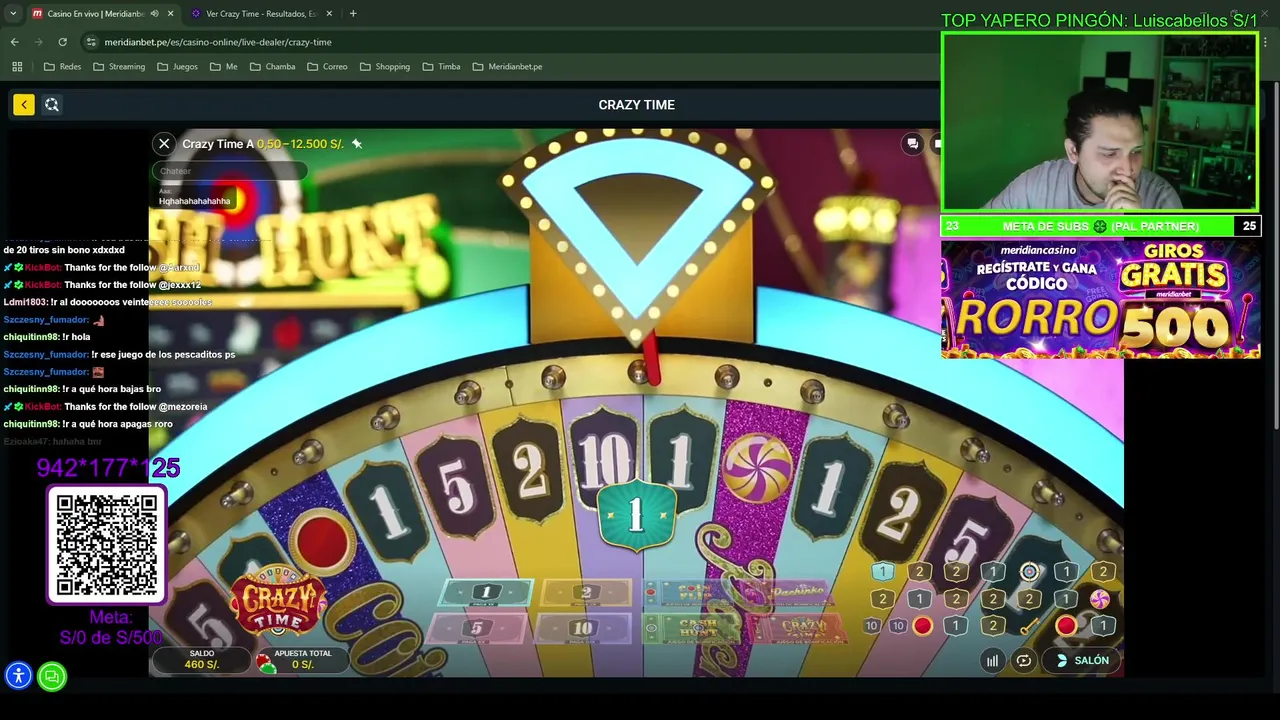Click the streamer webcam feed
The image size is (1280, 720).
click(x=1100, y=123)
